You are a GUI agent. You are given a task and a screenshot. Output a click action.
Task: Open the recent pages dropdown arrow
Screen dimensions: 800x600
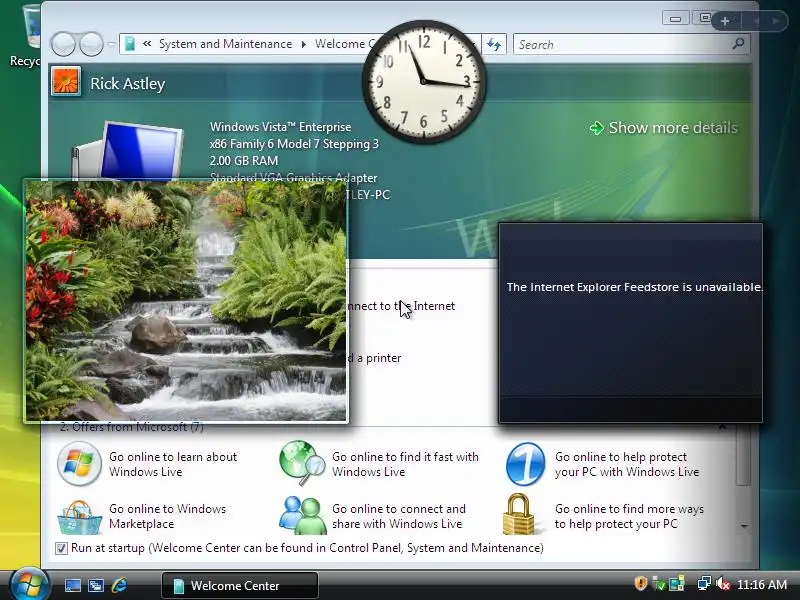(112, 44)
